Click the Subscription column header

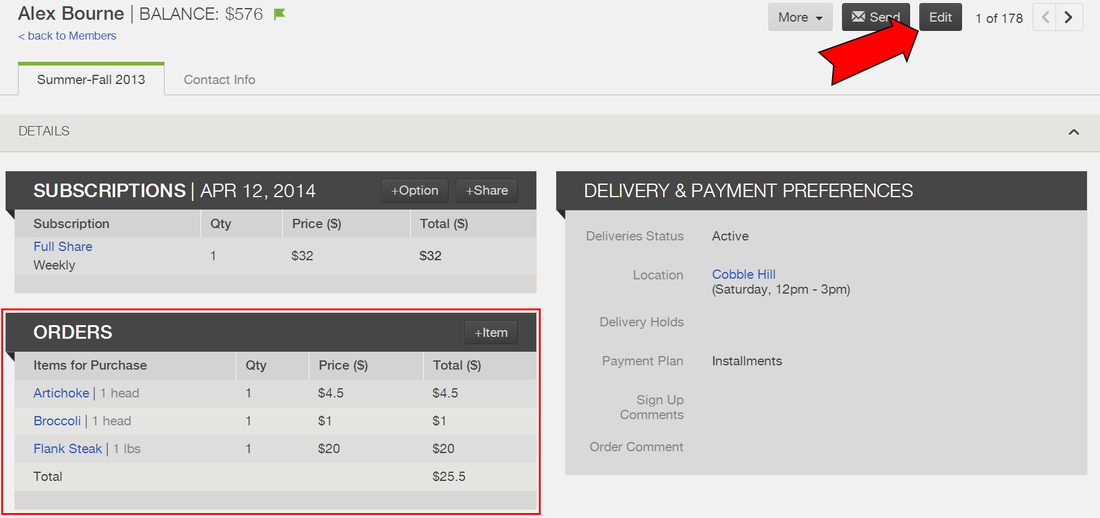pos(71,224)
